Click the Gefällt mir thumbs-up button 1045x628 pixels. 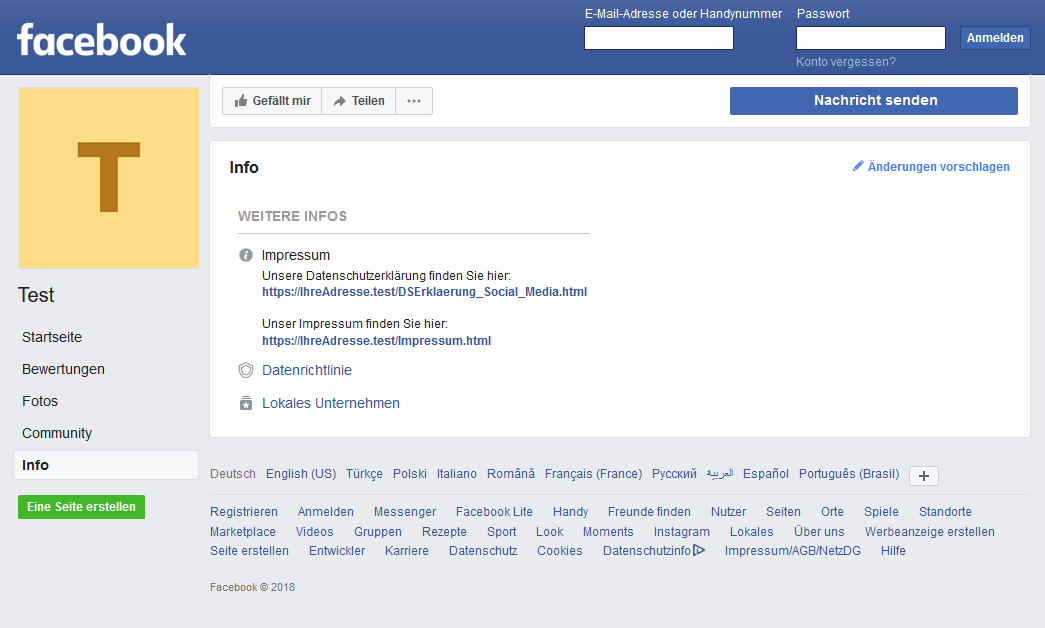point(272,101)
